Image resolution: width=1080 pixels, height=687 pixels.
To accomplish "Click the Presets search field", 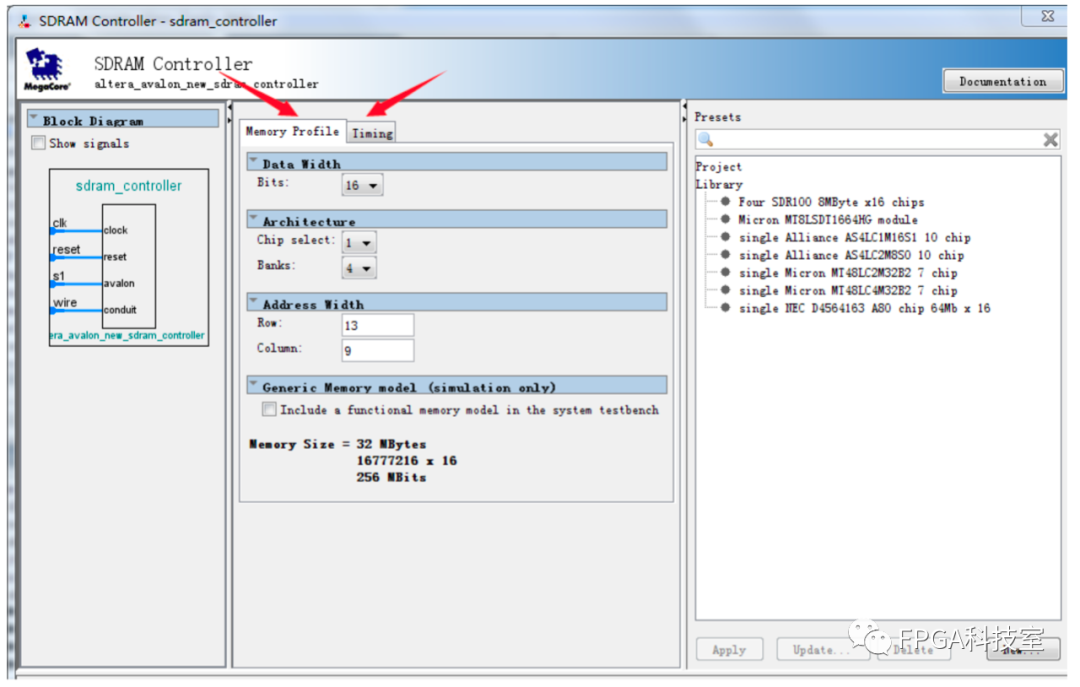I will [x=878, y=140].
